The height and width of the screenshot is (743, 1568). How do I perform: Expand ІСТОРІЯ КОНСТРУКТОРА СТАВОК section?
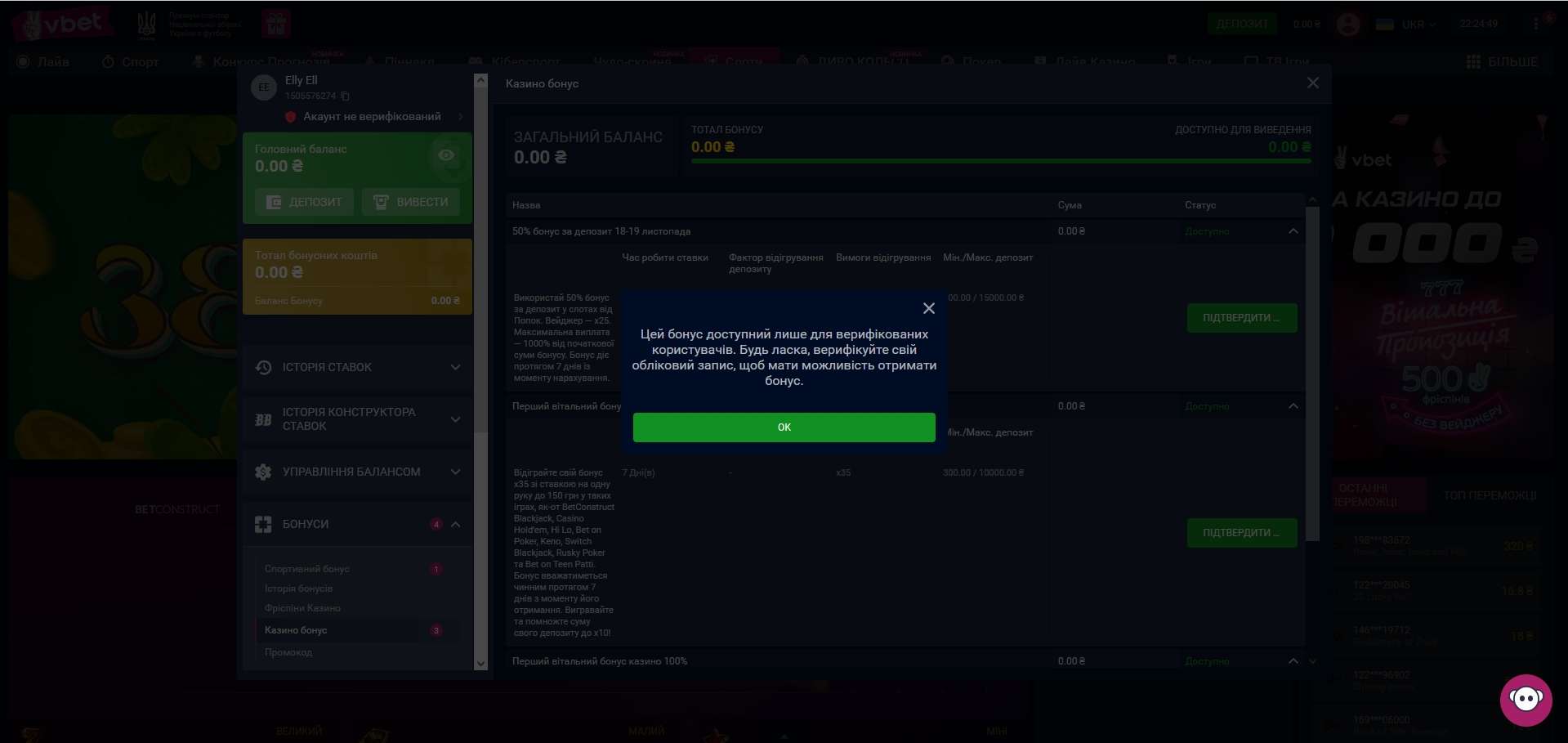click(x=358, y=419)
